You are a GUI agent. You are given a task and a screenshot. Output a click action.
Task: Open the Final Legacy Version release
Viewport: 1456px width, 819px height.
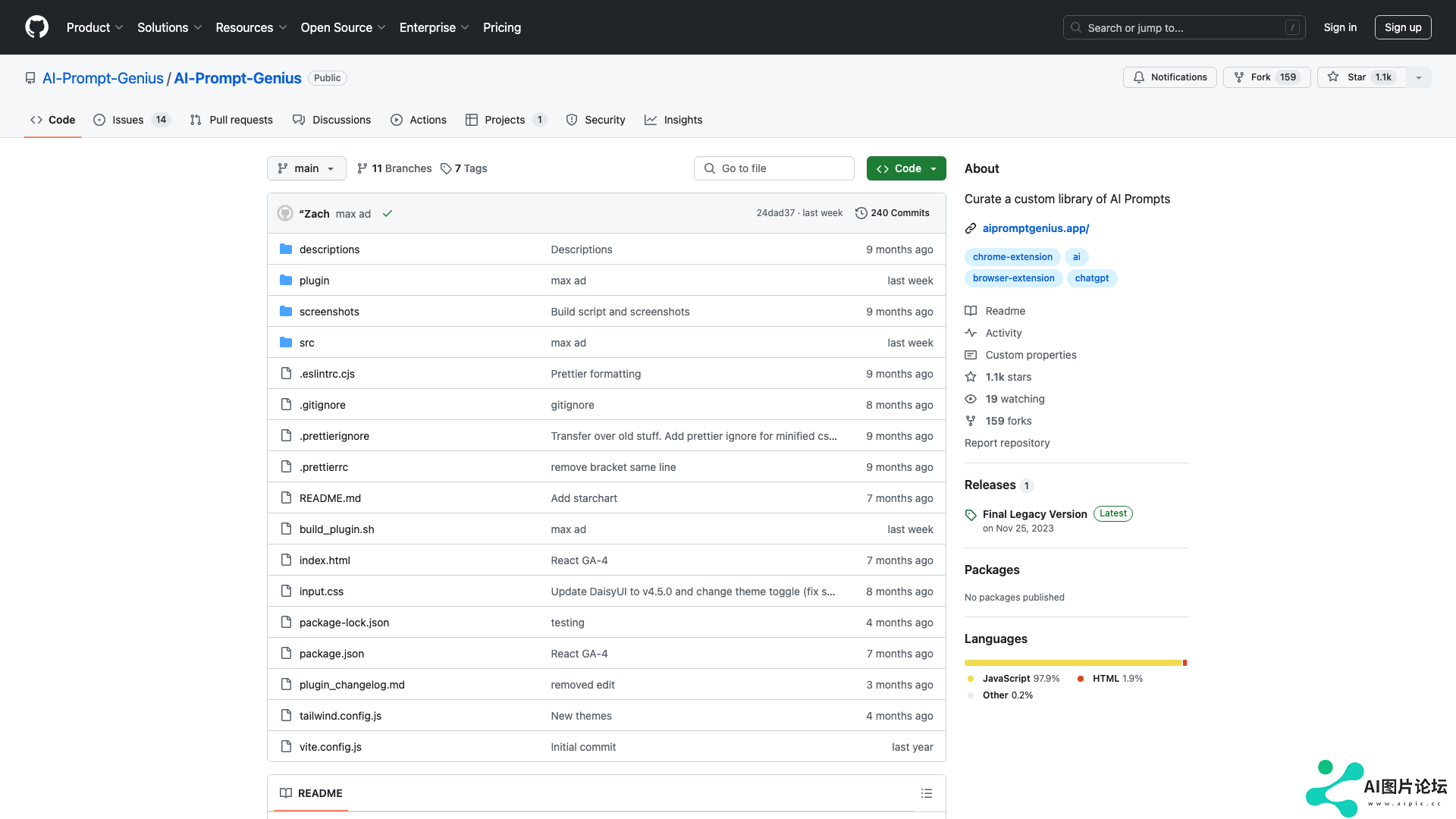[x=1034, y=514]
